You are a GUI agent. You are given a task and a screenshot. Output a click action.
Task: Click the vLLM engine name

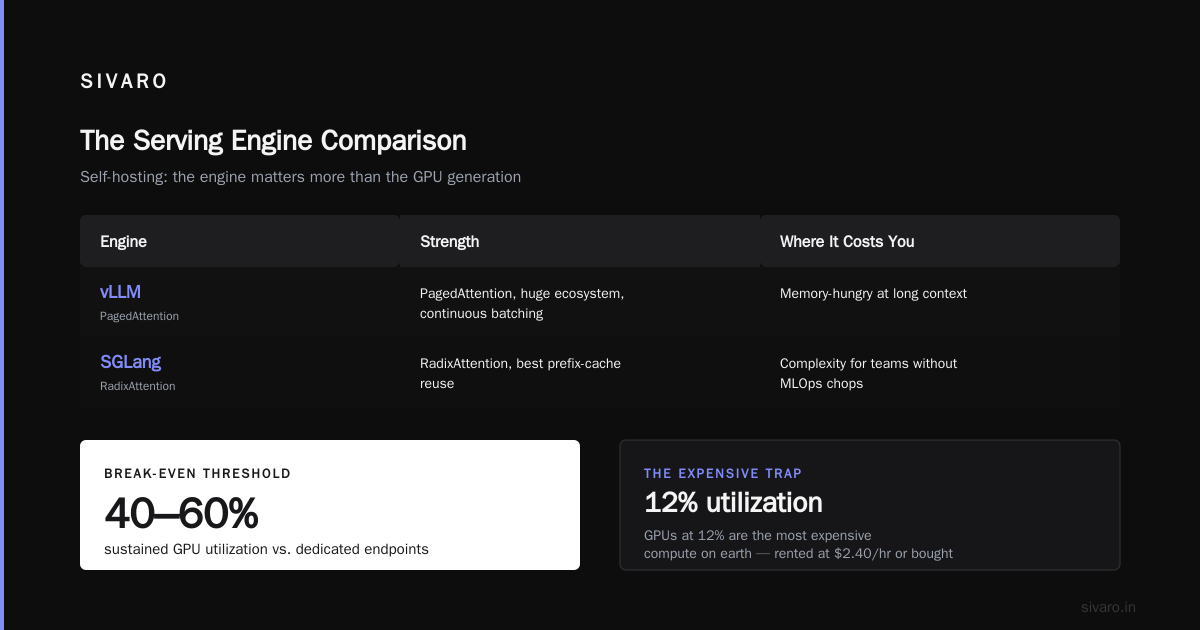(x=120, y=292)
